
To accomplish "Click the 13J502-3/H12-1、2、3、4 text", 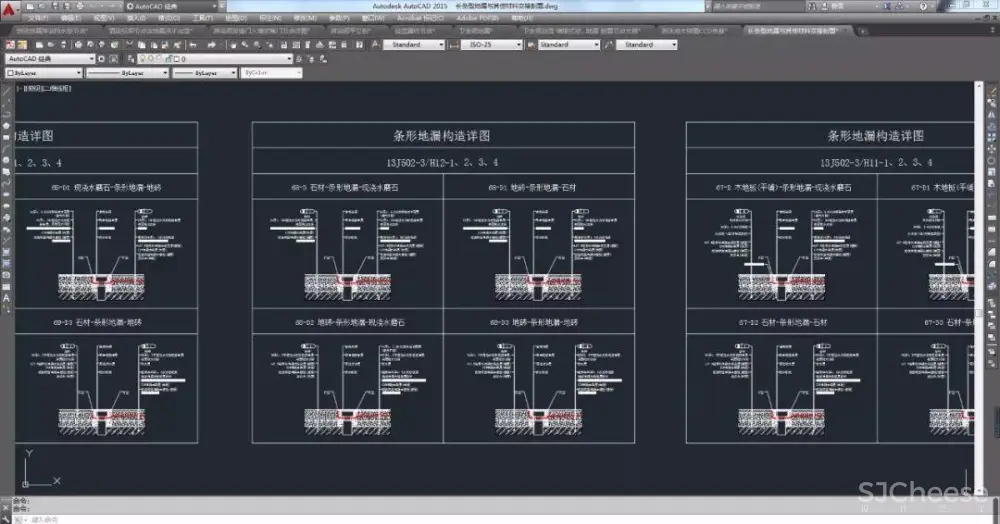I will pos(442,163).
